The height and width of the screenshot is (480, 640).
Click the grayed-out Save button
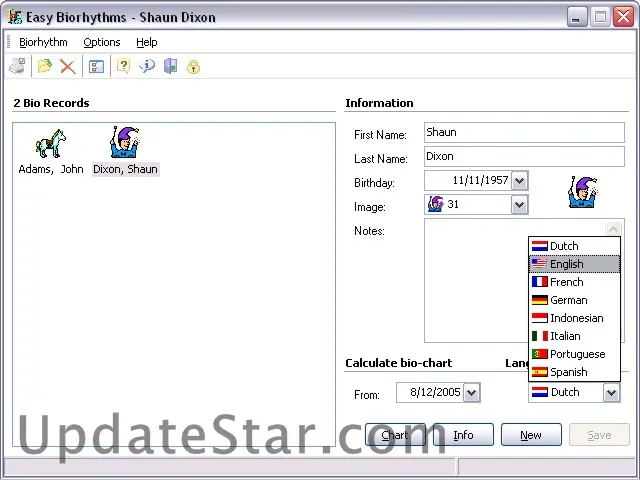[599, 435]
